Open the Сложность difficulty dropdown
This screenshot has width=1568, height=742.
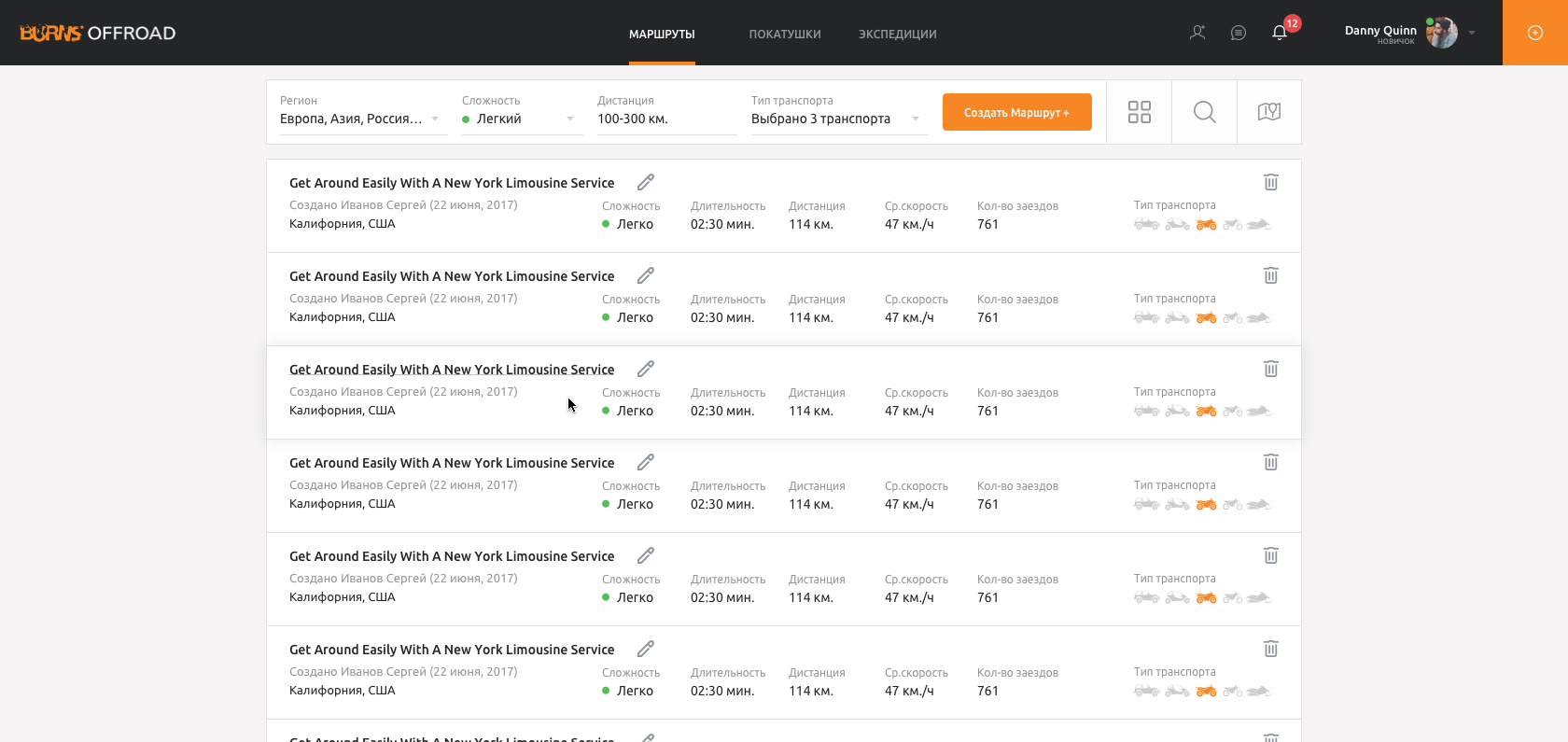coord(520,119)
